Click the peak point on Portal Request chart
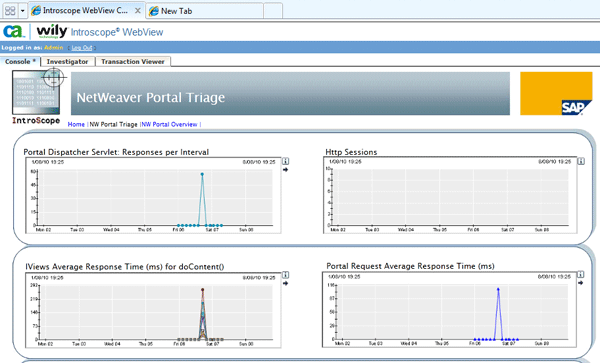 498,289
